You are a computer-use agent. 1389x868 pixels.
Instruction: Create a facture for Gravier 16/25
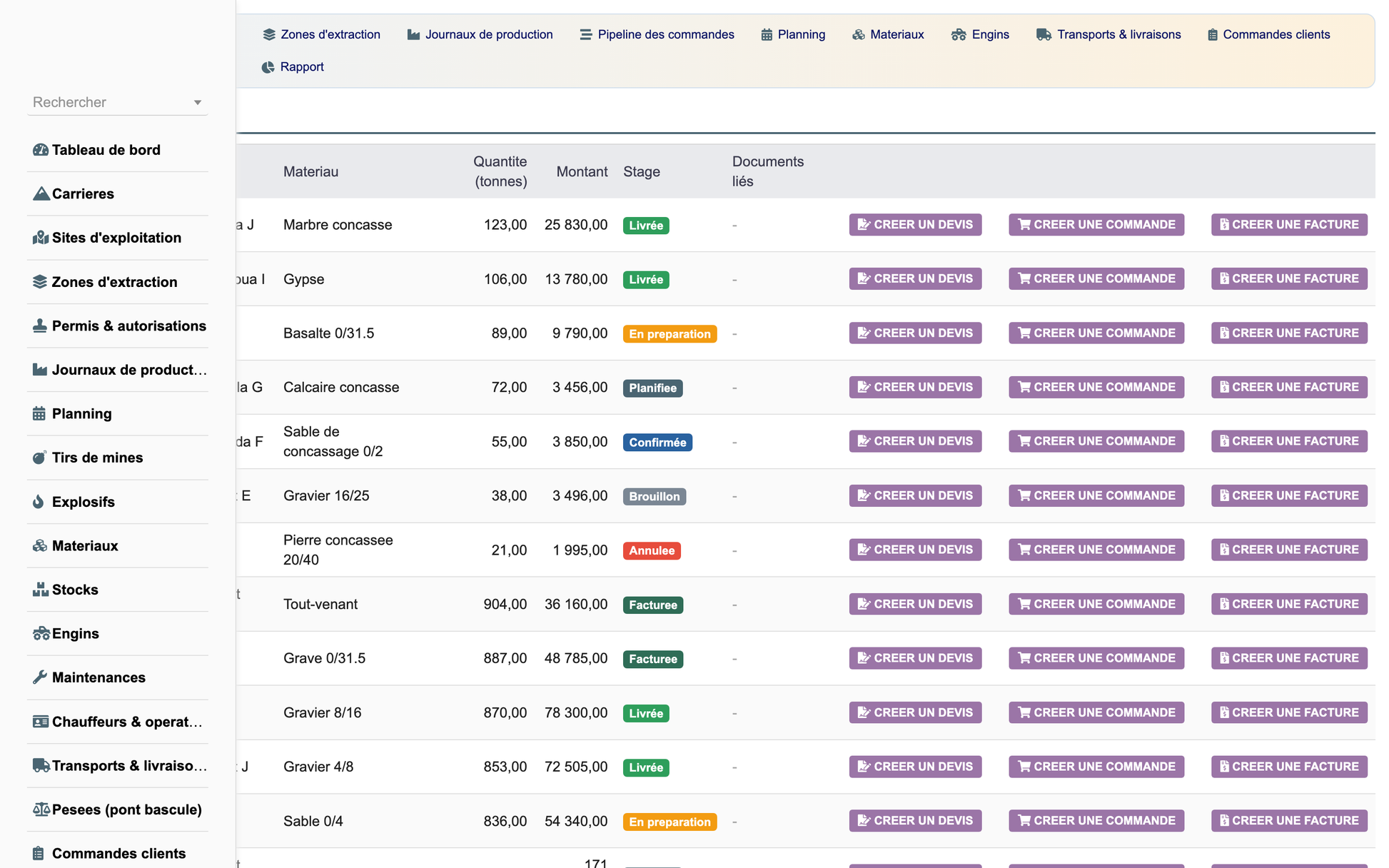coord(1289,495)
